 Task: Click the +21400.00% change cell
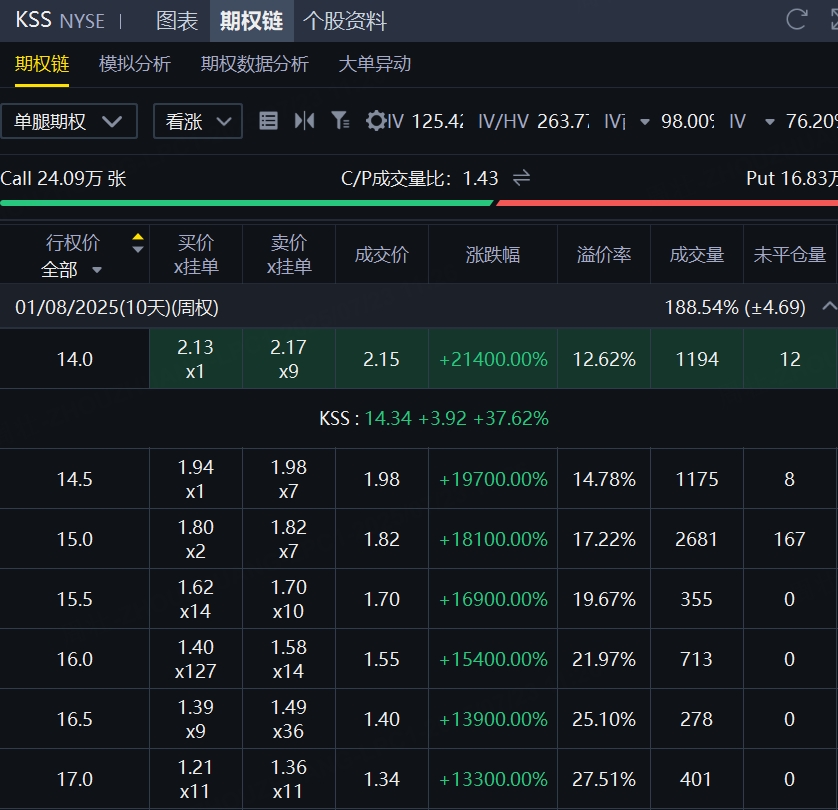(493, 359)
